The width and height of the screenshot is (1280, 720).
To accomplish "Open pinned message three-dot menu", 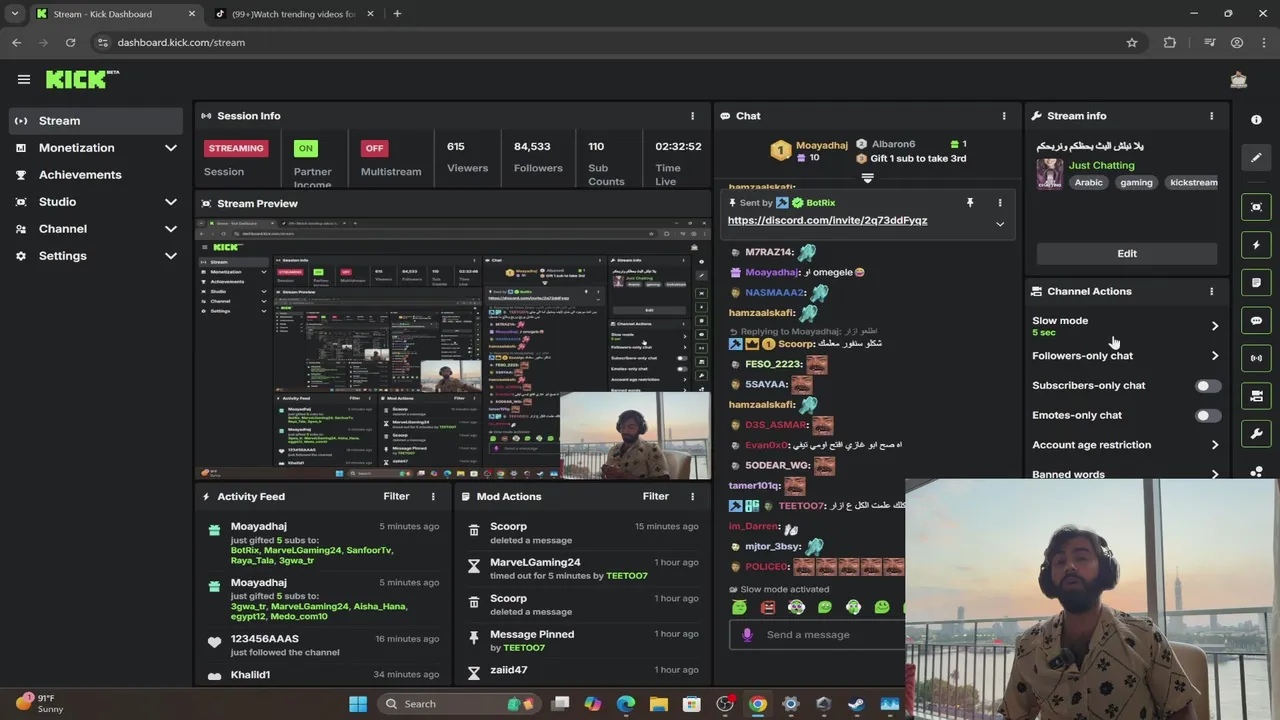I will pyautogui.click(x=999, y=203).
